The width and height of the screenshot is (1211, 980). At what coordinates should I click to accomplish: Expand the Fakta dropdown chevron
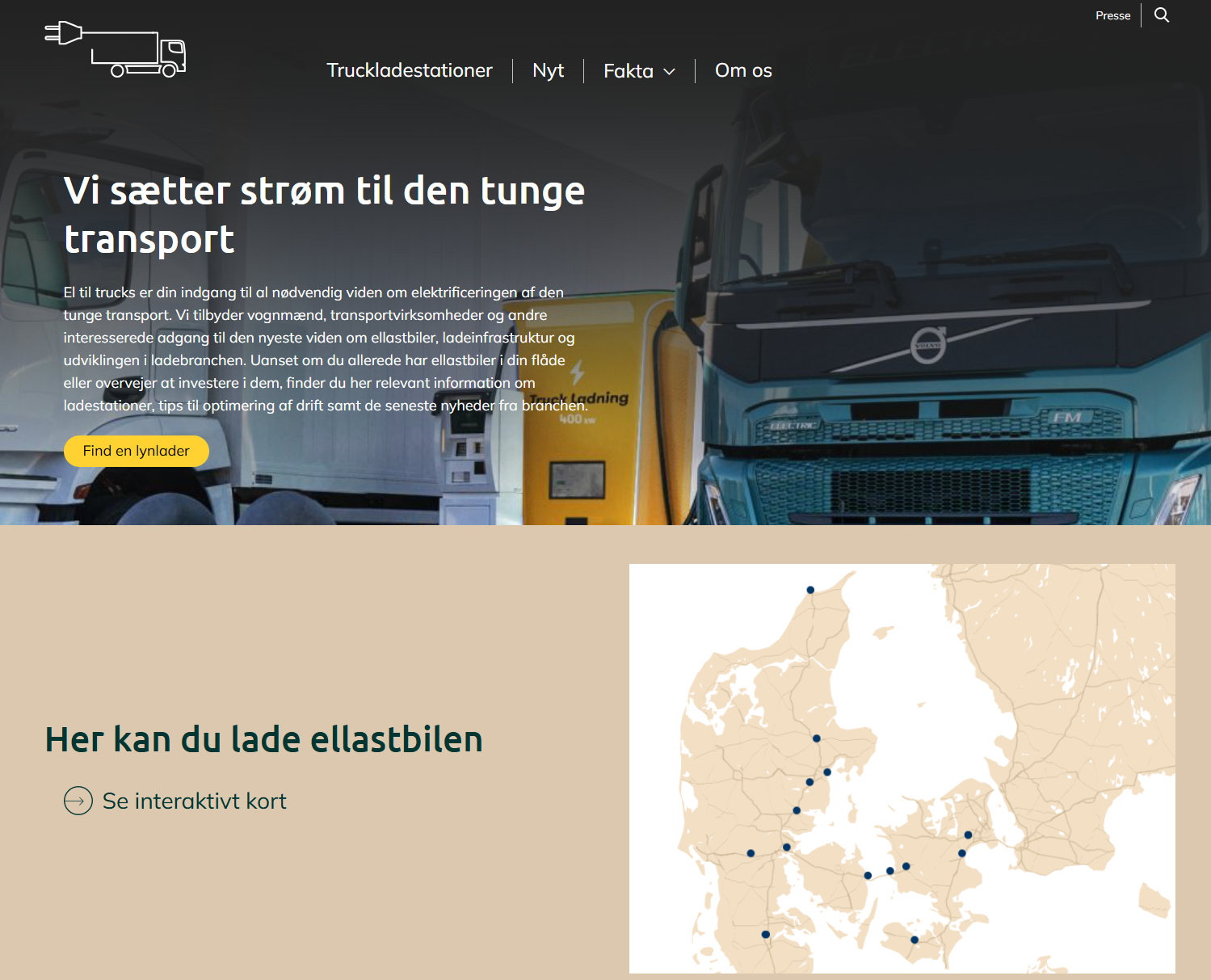coord(669,72)
